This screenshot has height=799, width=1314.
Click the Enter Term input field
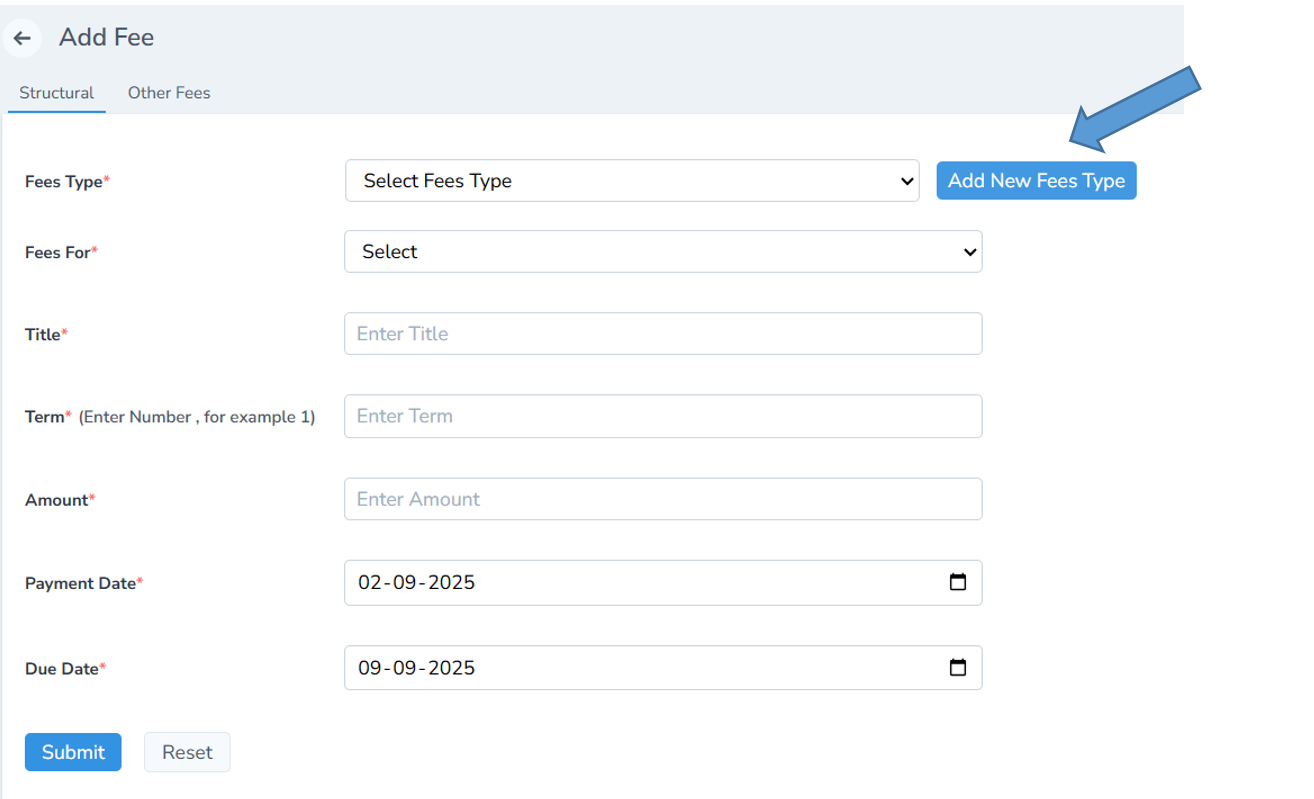click(663, 416)
